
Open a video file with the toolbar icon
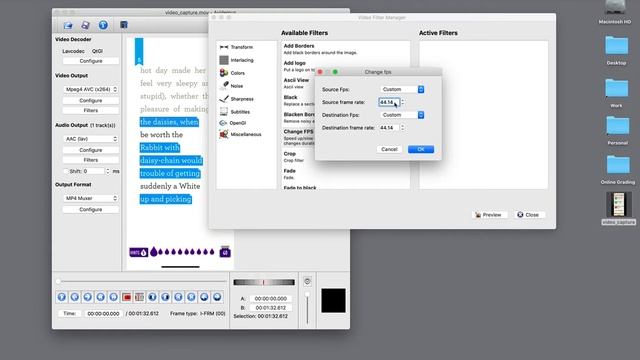click(68, 25)
